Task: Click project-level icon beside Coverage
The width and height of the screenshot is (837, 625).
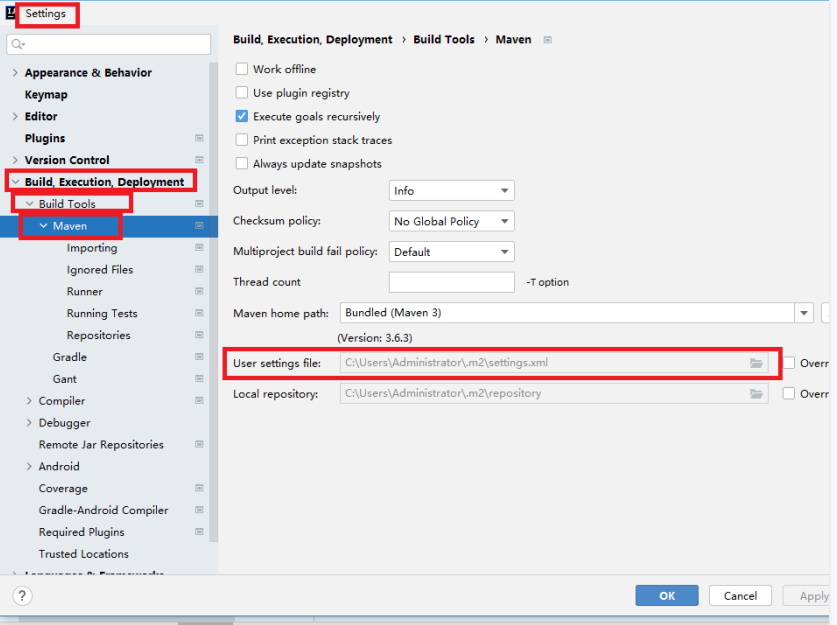Action: coord(199,488)
